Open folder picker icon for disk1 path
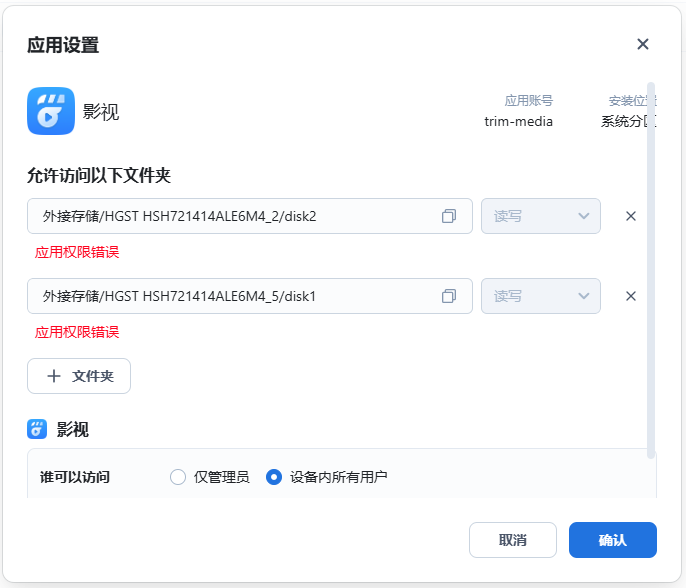Viewport: 686px width, 588px height. 449,296
